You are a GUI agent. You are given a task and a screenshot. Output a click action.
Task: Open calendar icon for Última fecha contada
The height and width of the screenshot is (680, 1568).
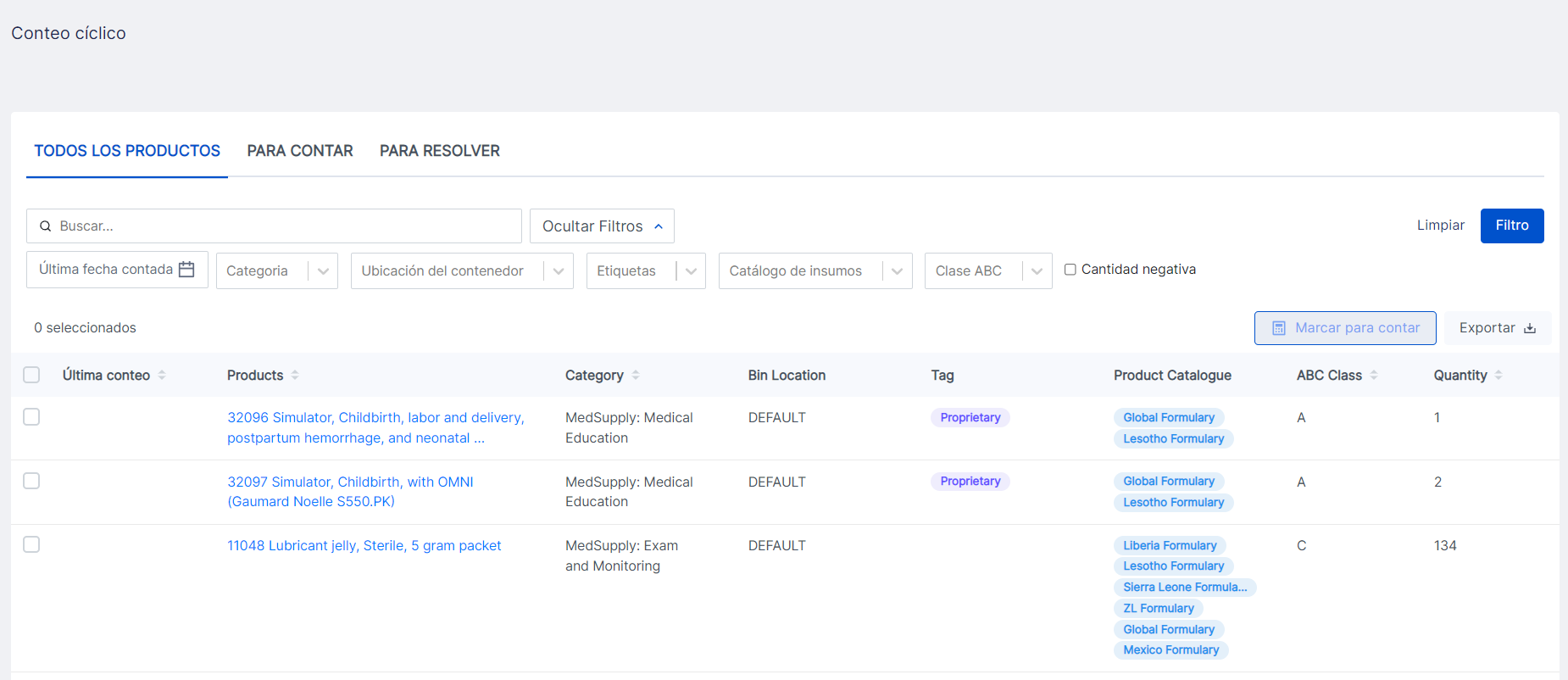coord(186,270)
